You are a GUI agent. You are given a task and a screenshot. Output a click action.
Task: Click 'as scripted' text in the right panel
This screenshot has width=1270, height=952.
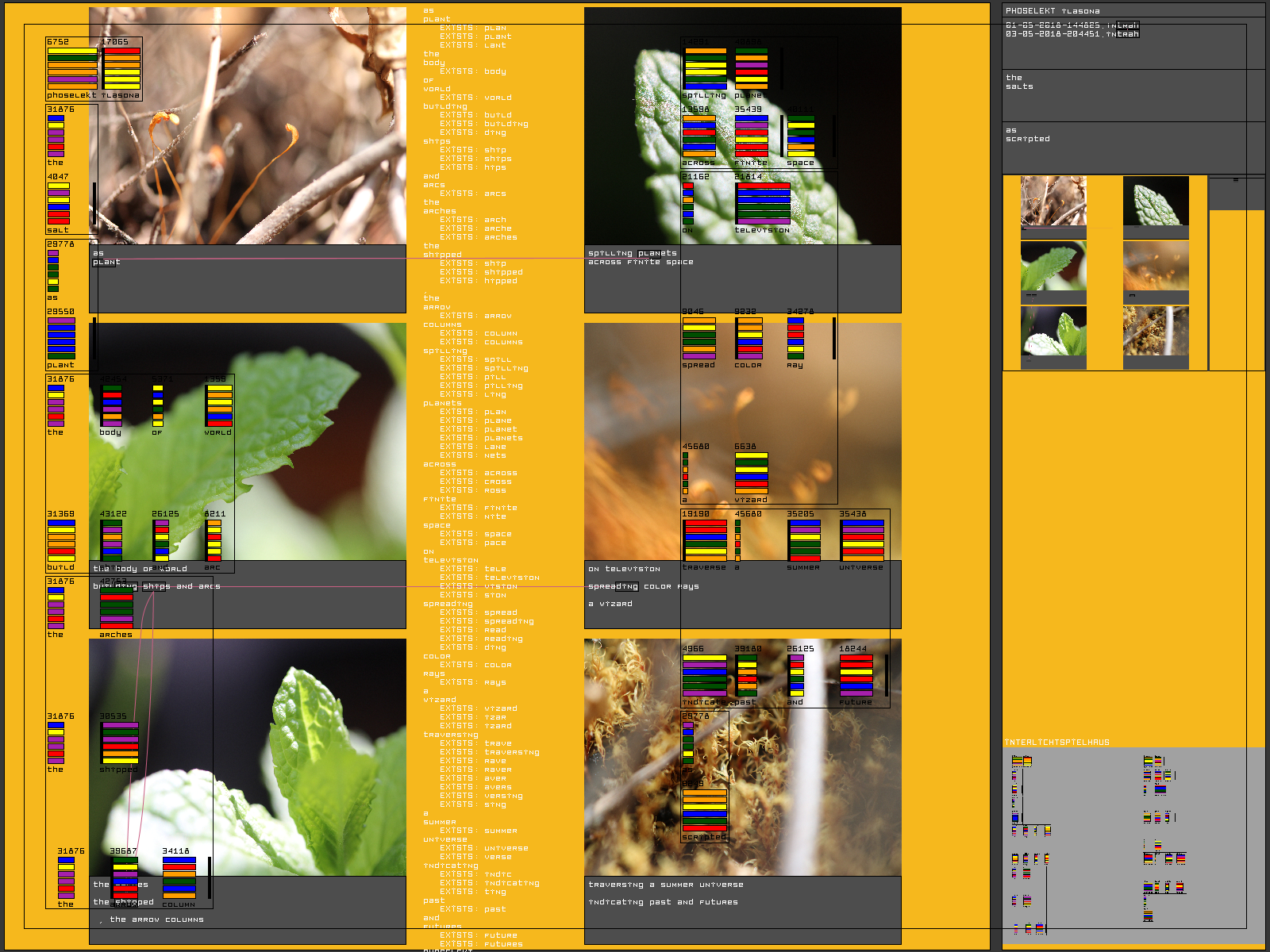pyautogui.click(x=1028, y=134)
